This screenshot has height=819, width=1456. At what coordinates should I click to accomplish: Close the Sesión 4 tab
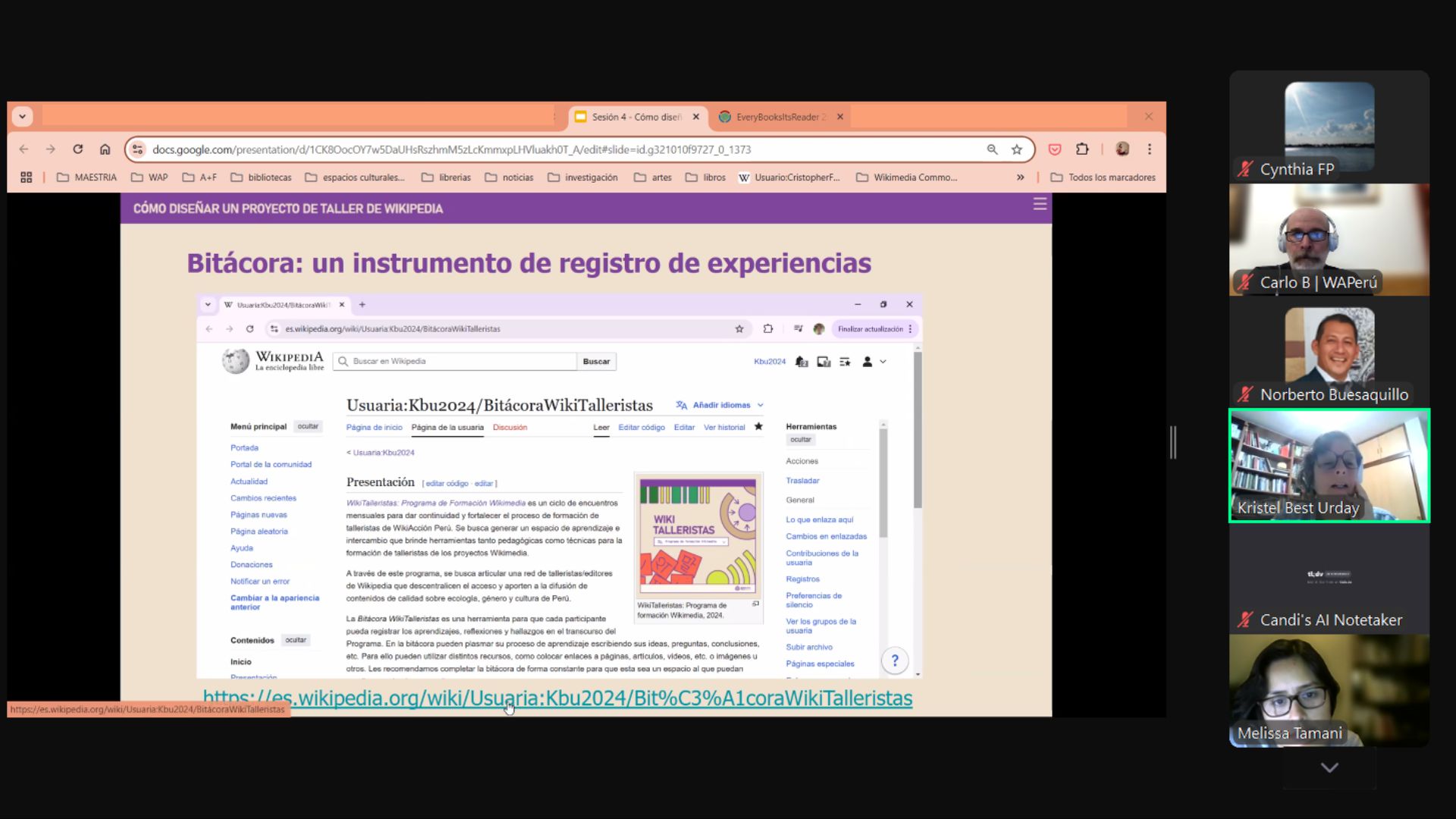(x=696, y=117)
